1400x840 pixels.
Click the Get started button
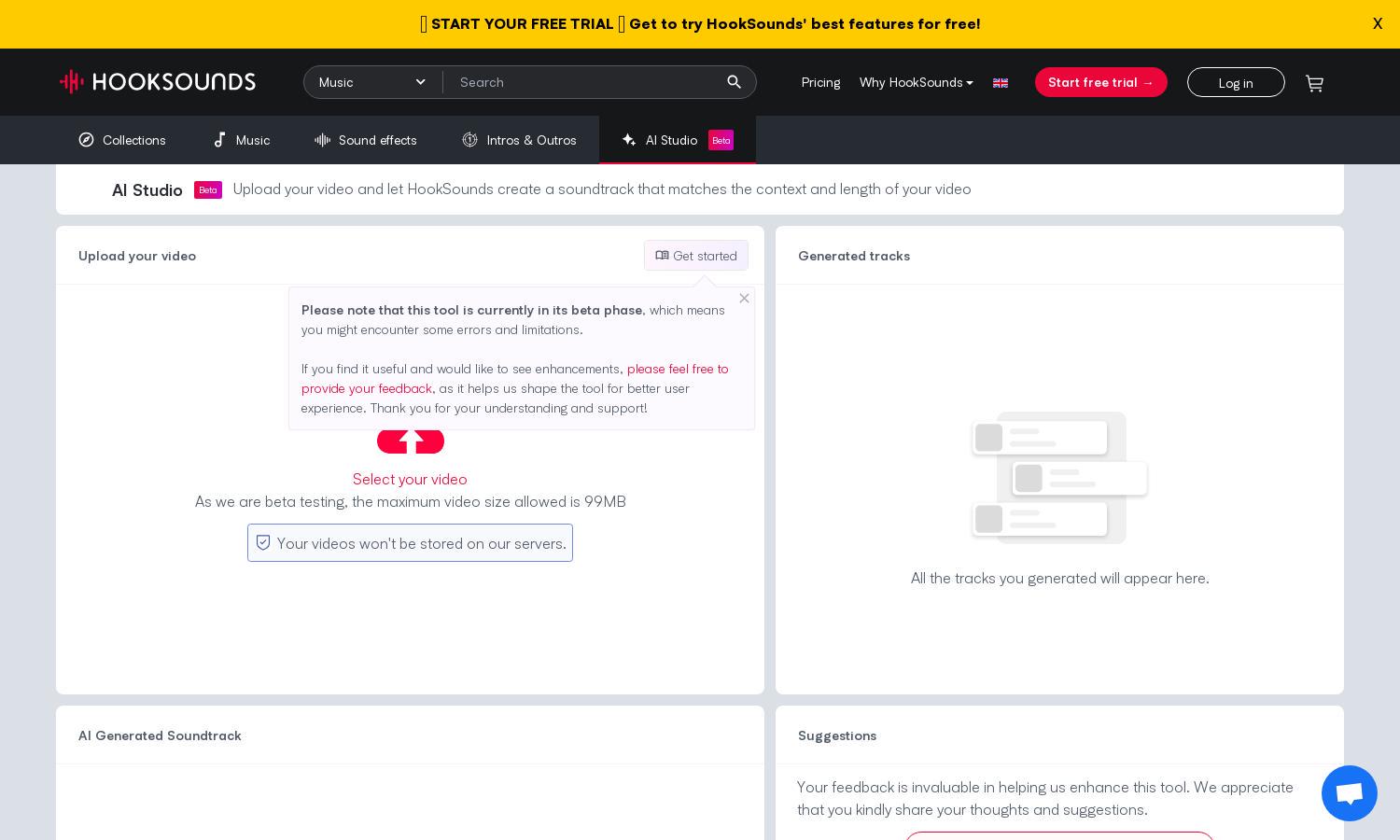click(x=696, y=256)
